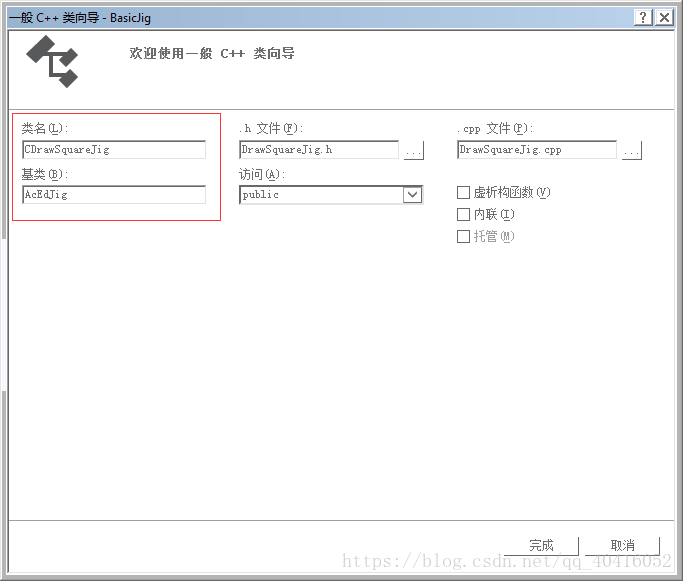Click the 类名(L): label

tap(45, 128)
